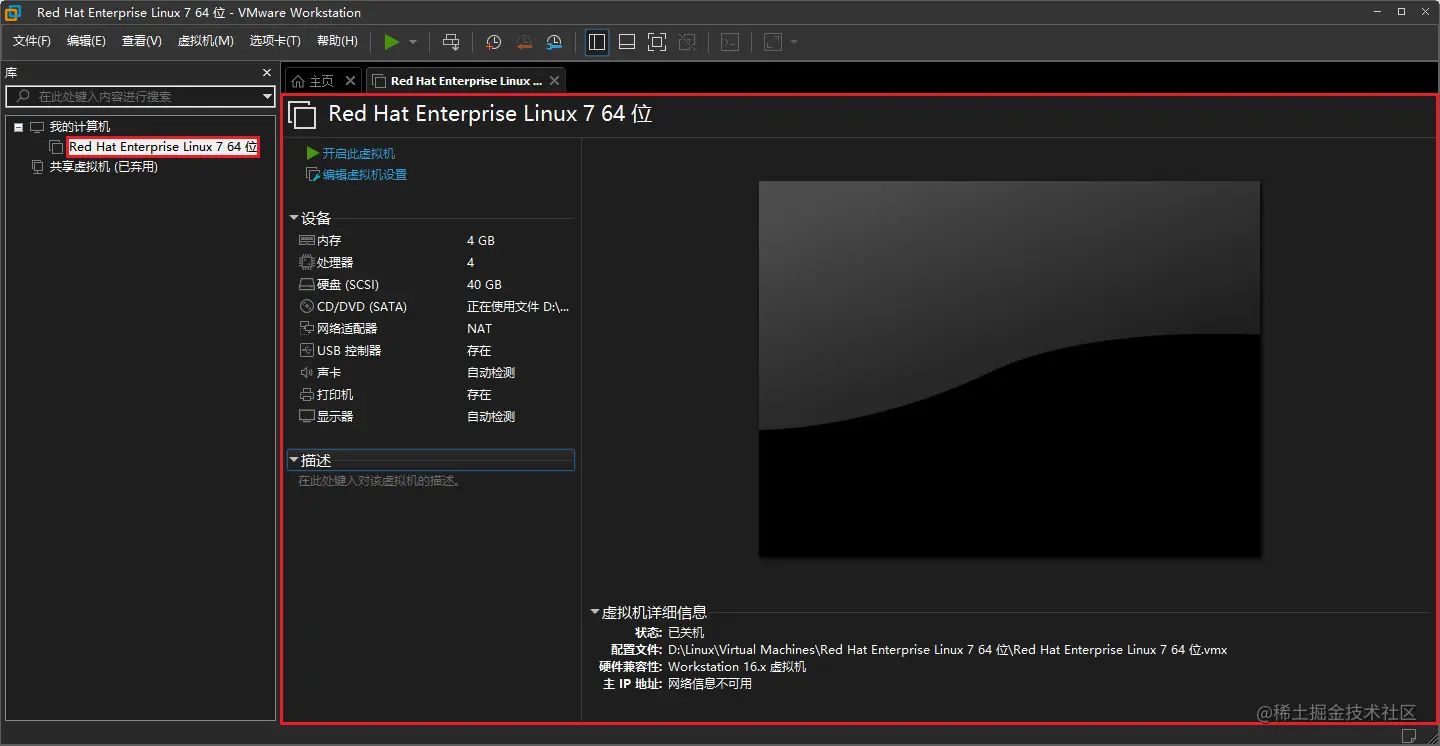1440x746 pixels.
Task: Click the revert snapshot toolbar icon
Action: (523, 42)
